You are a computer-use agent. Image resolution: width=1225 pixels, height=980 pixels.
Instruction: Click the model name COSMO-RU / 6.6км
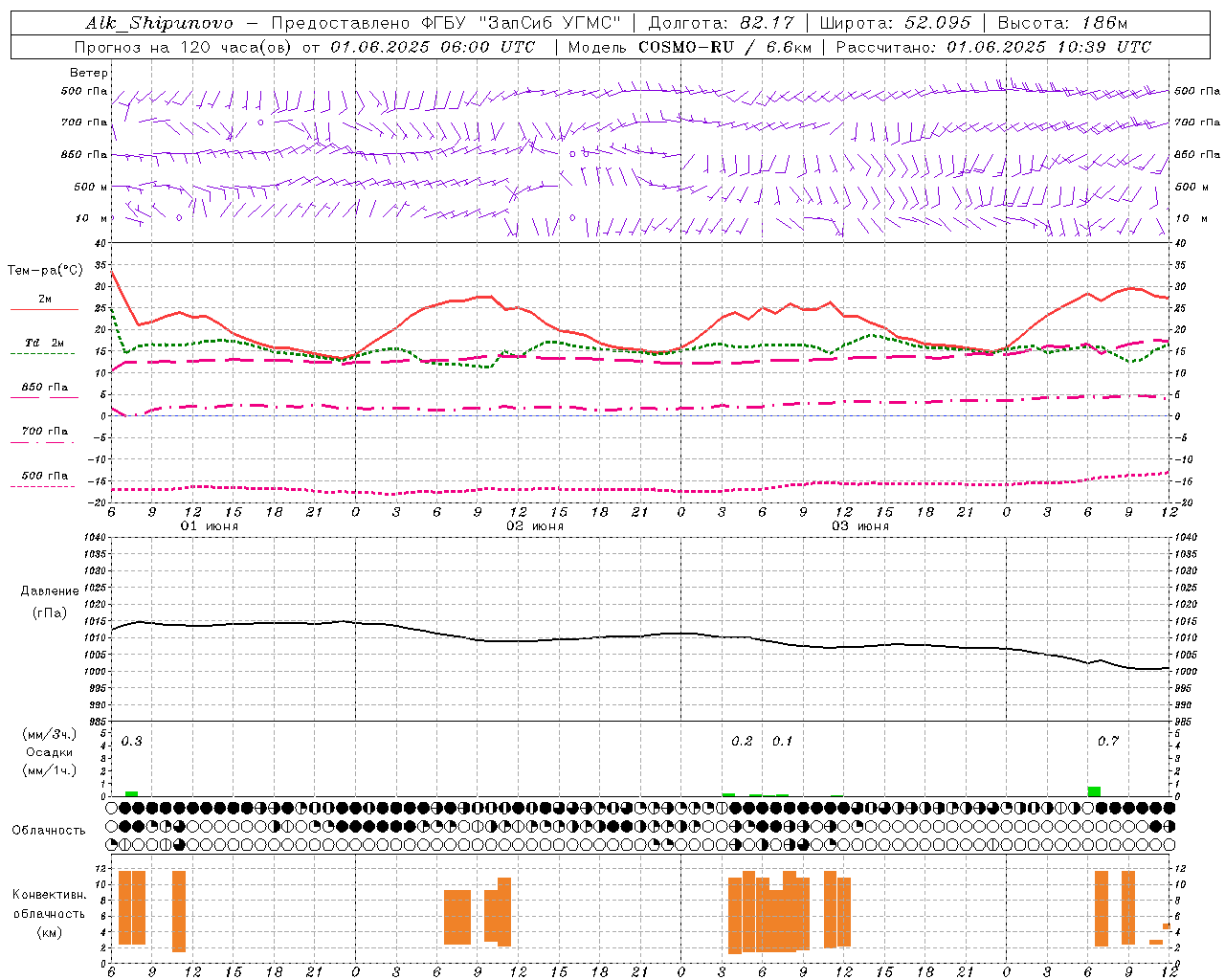click(x=724, y=47)
